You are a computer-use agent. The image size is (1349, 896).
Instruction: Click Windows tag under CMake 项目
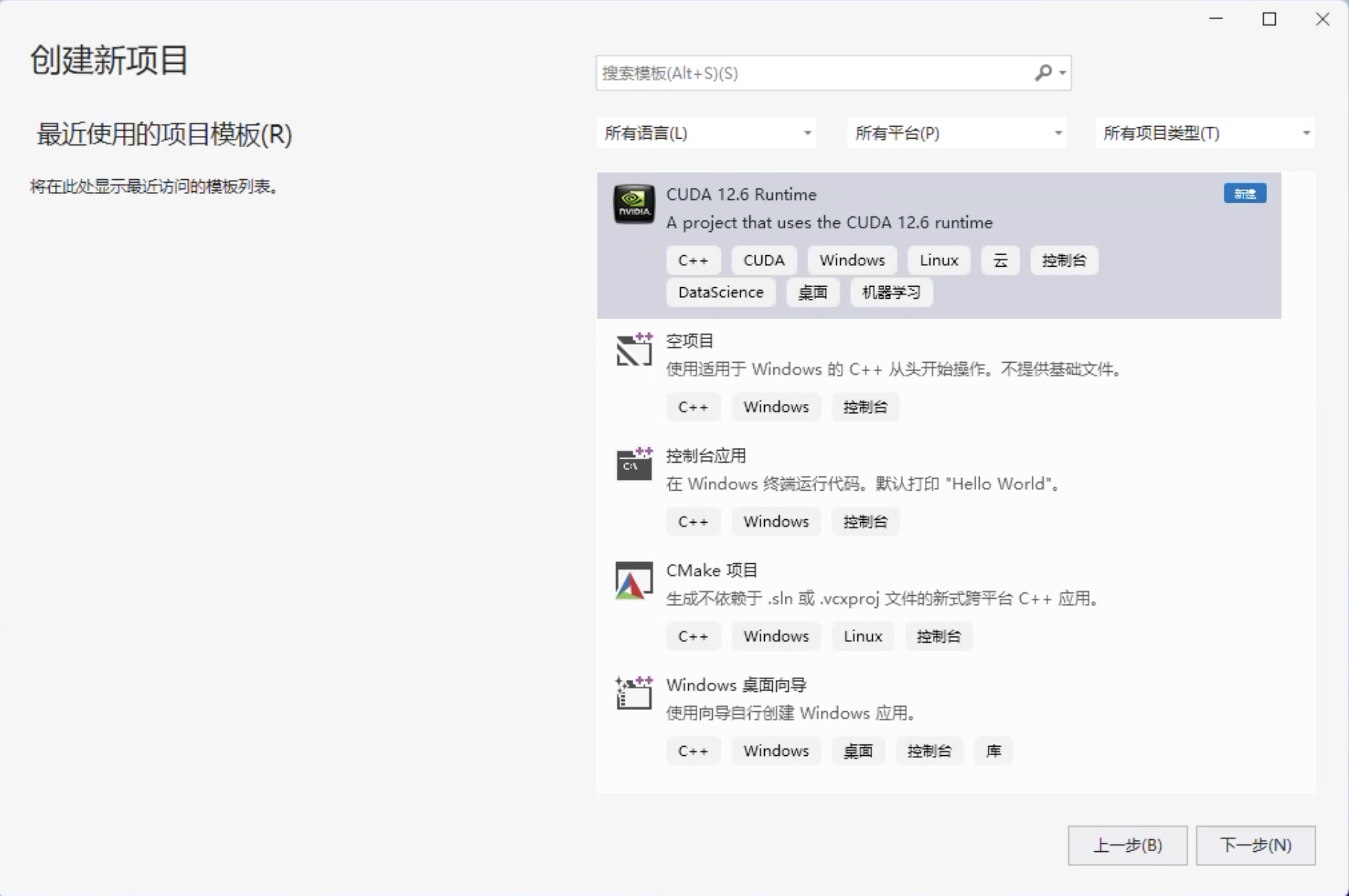(776, 636)
